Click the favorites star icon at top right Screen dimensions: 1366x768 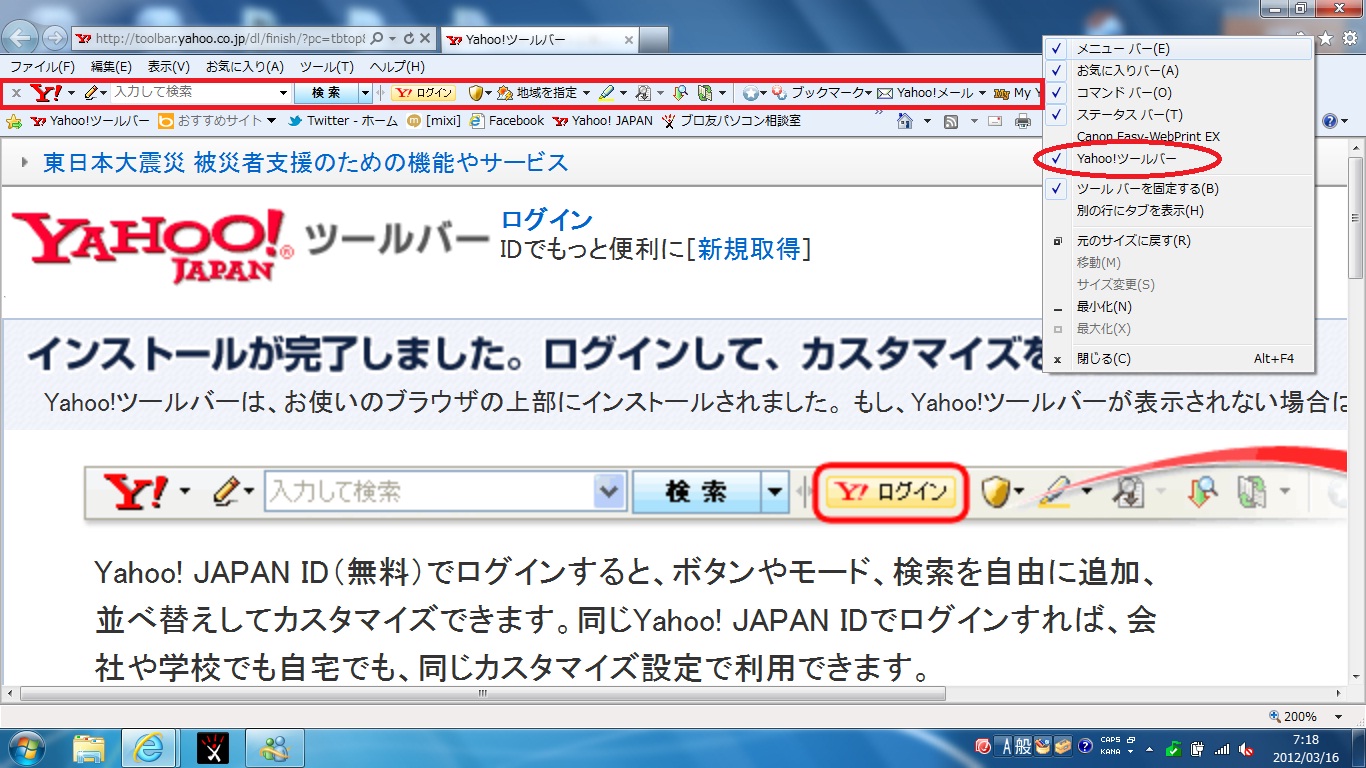point(1326,38)
